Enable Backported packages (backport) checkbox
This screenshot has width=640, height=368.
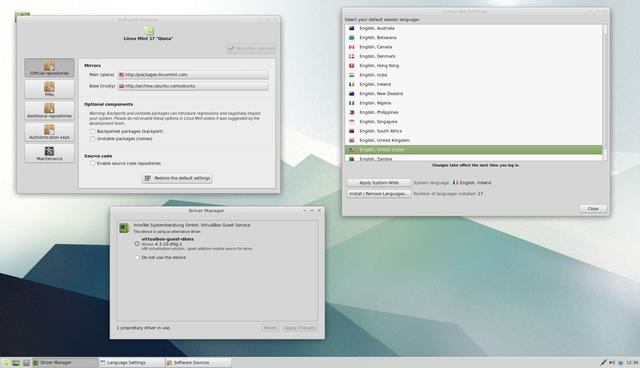tap(93, 131)
